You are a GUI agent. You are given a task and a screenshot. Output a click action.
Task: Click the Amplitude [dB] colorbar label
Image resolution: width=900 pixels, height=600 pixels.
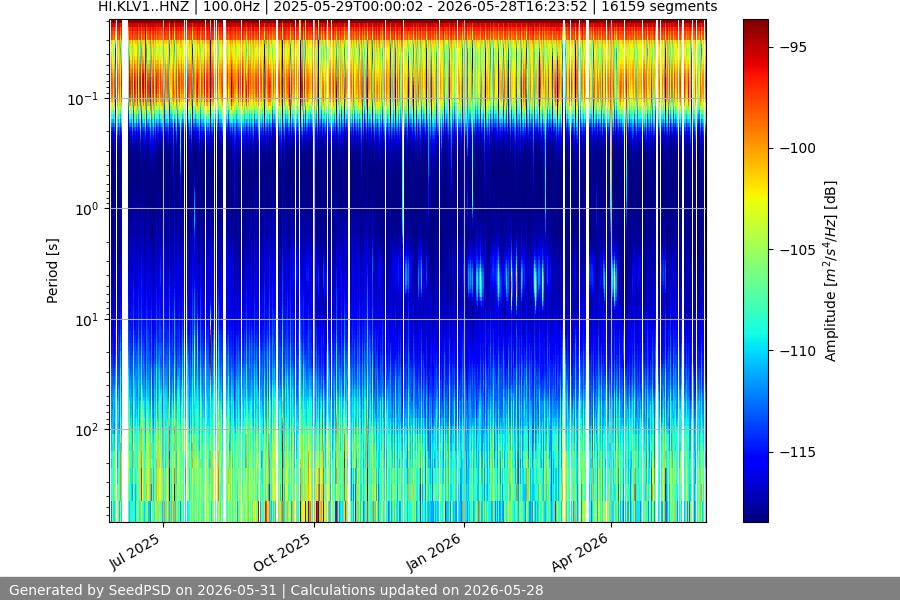pos(831,271)
